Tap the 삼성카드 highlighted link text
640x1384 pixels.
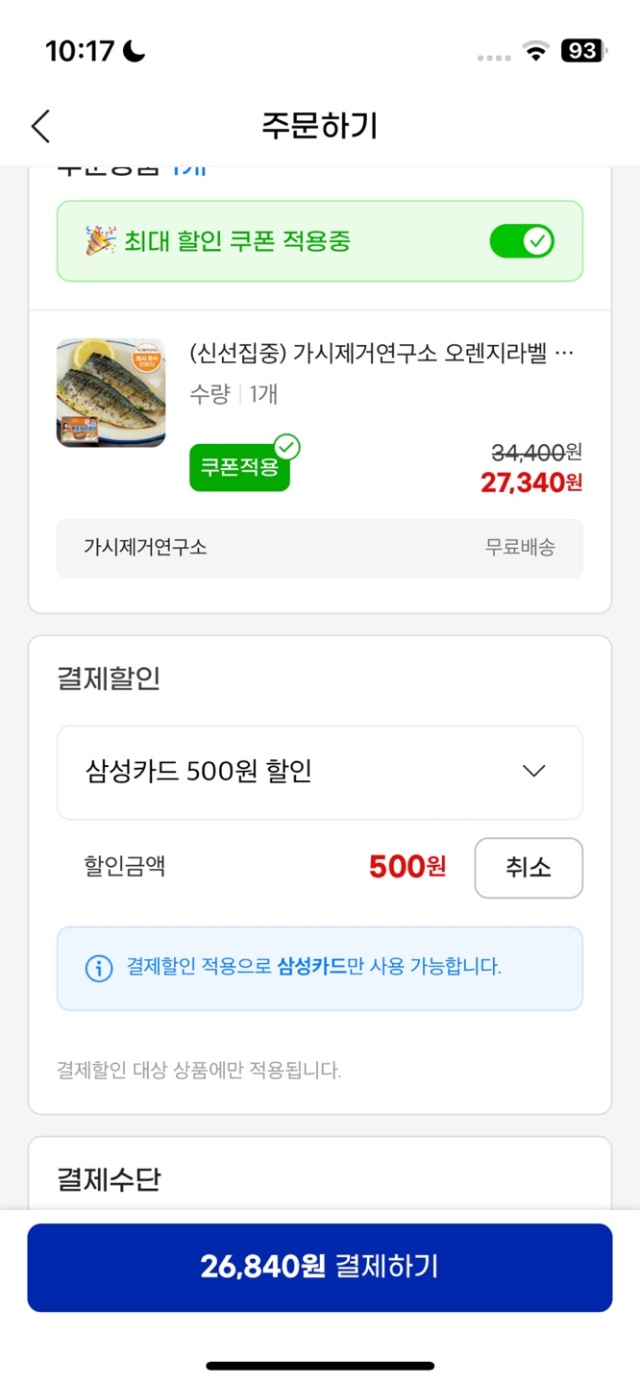(311, 967)
